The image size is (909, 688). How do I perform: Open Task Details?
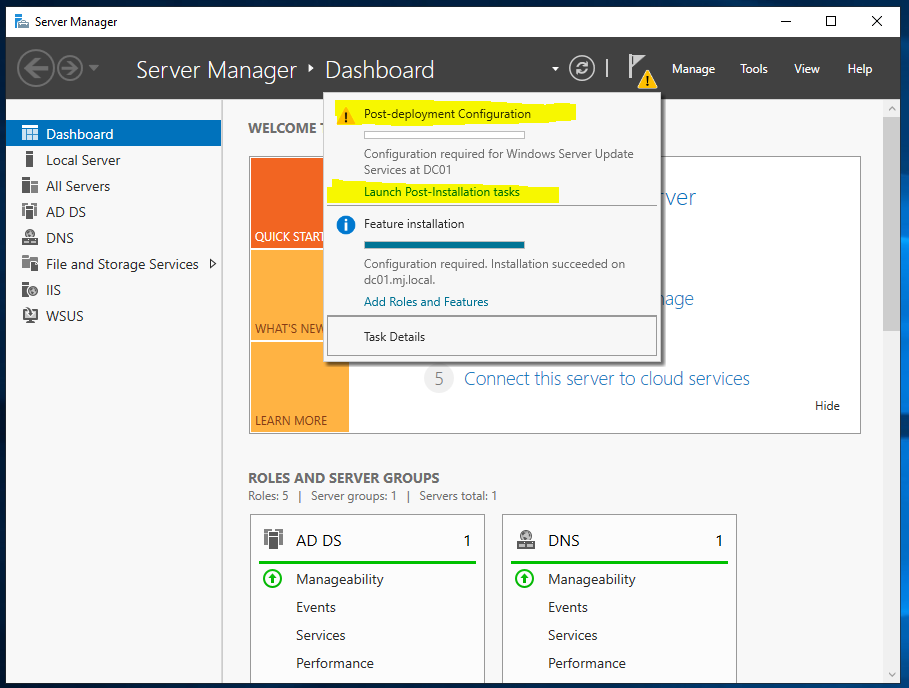pyautogui.click(x=492, y=336)
